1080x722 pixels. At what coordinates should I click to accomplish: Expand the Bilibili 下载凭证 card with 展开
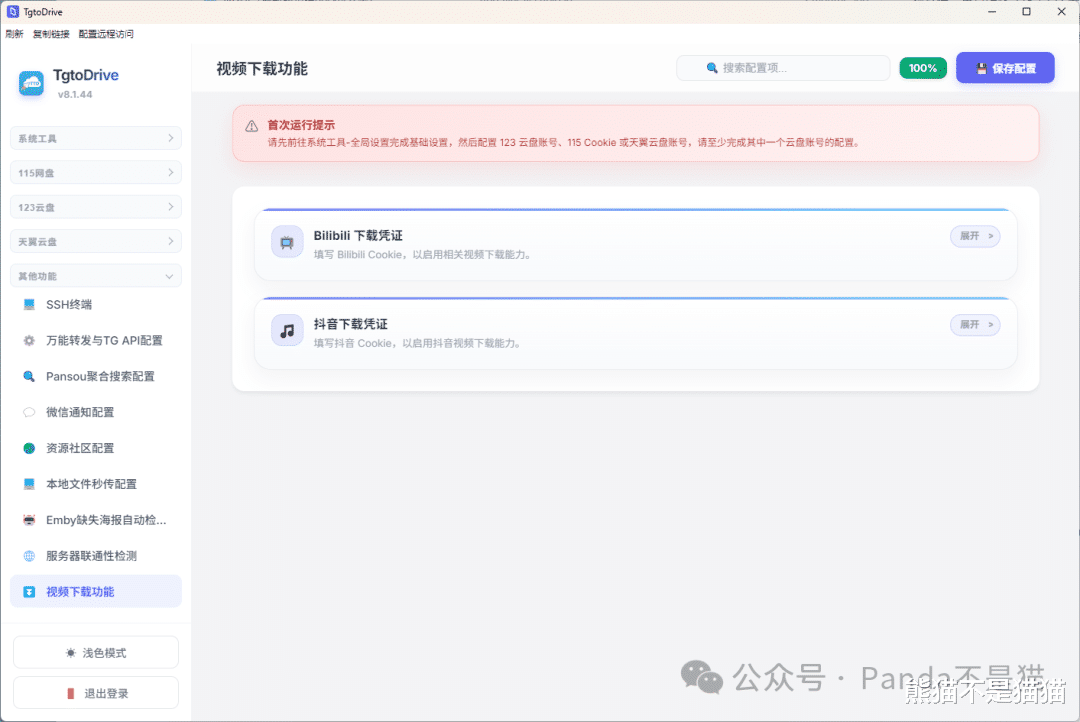click(x=975, y=236)
